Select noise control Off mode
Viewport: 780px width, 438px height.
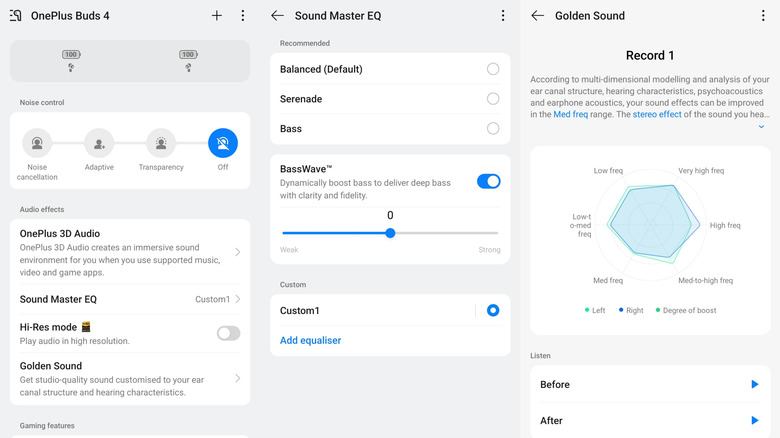click(x=223, y=143)
